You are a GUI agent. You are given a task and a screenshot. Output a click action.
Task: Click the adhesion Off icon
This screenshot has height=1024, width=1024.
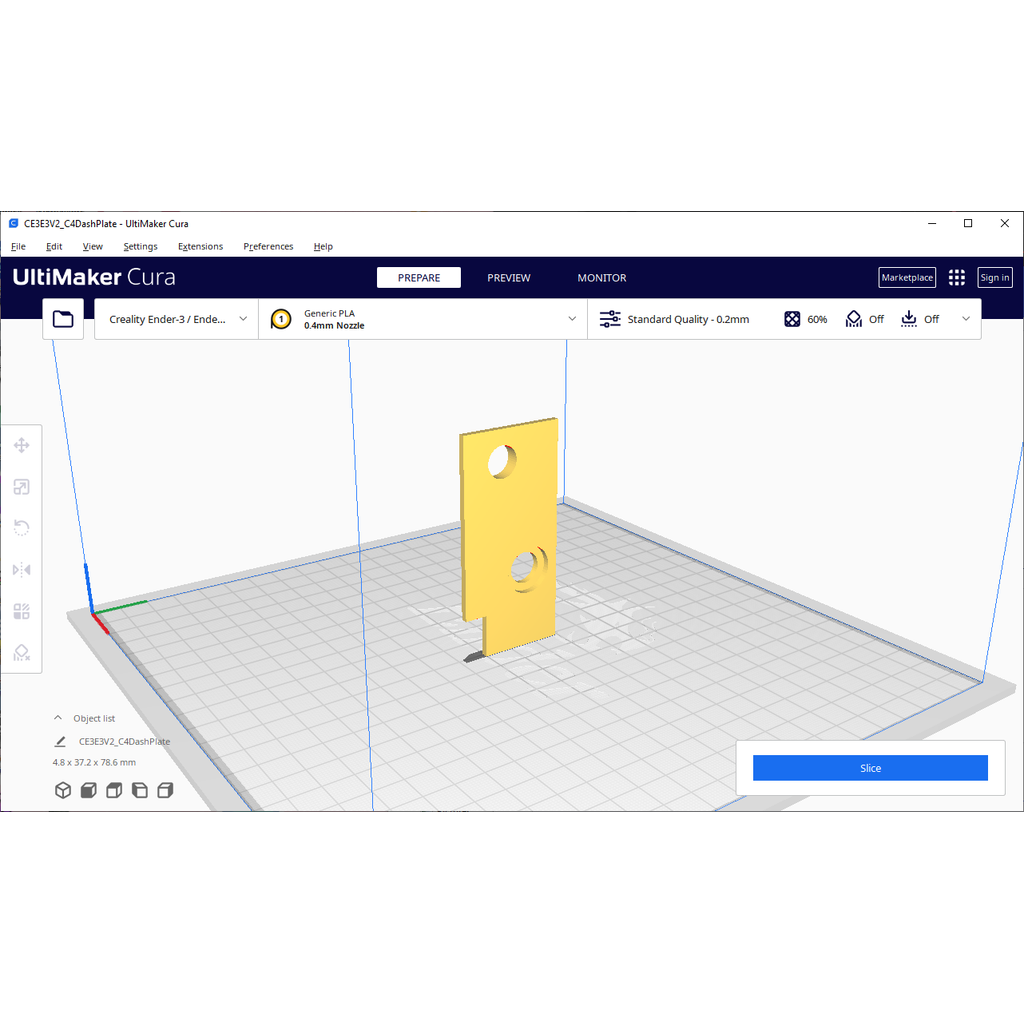908,319
